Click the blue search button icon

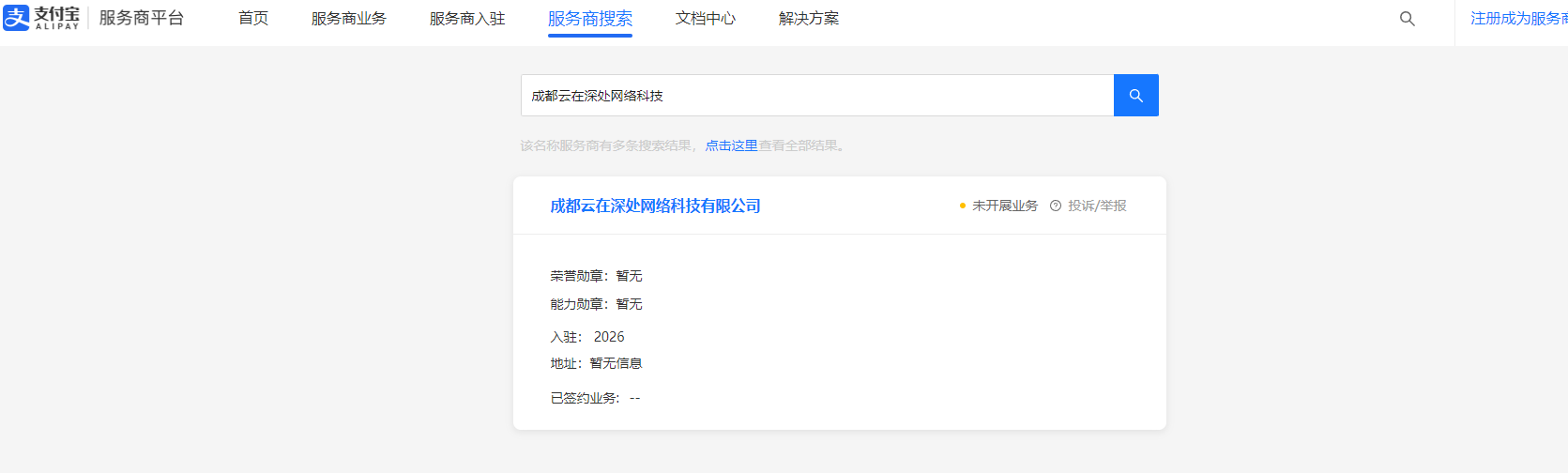[x=1135, y=96]
